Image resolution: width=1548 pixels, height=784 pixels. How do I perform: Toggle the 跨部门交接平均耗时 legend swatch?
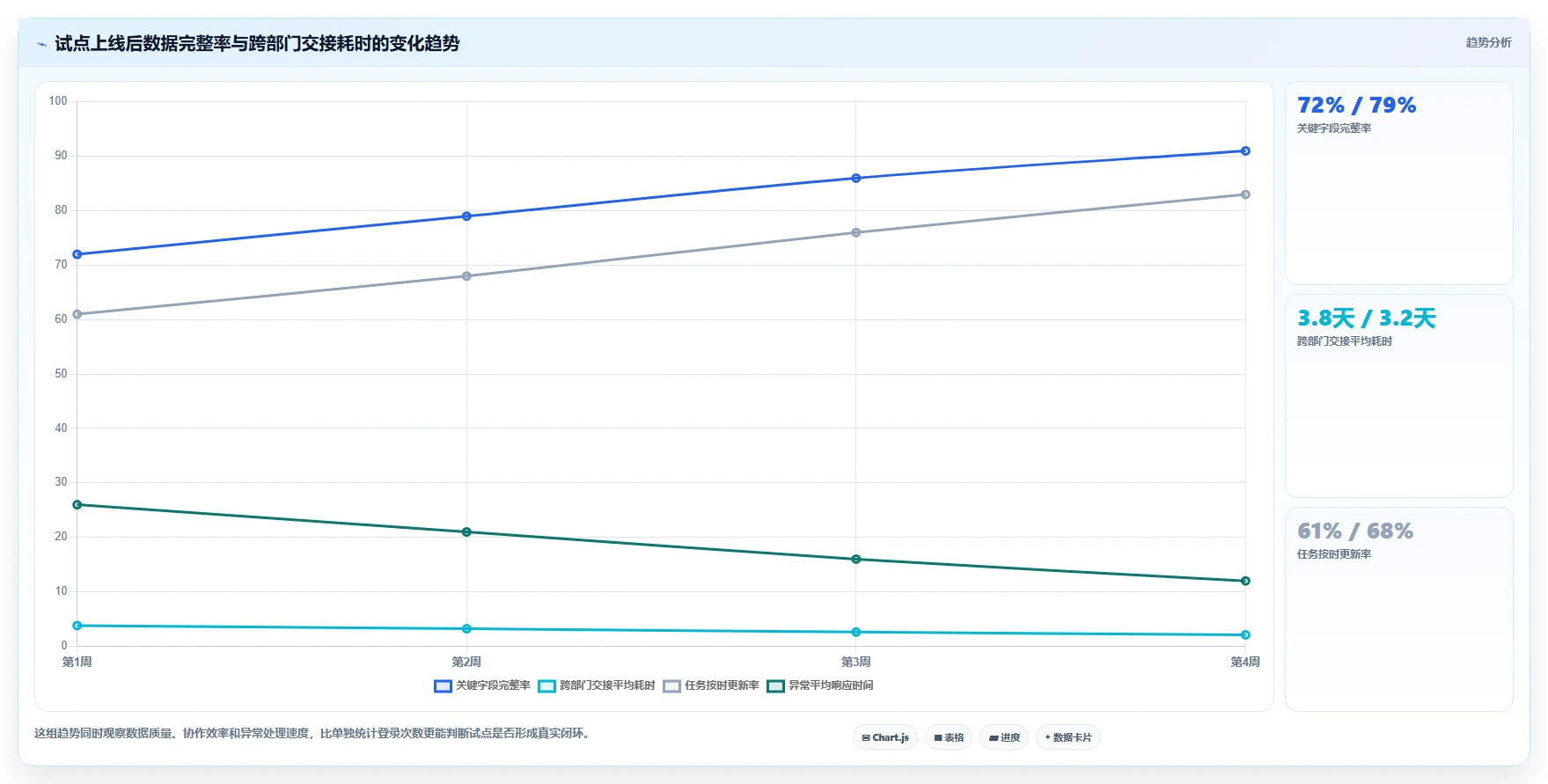tap(547, 686)
